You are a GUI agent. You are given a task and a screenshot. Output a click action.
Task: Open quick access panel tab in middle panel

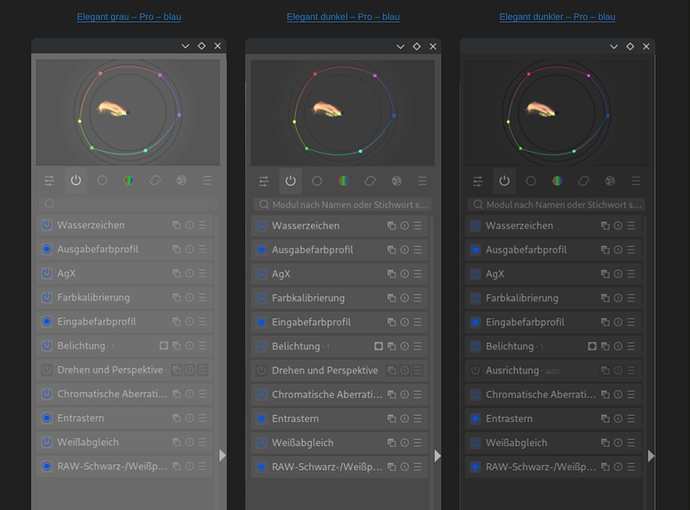264,181
